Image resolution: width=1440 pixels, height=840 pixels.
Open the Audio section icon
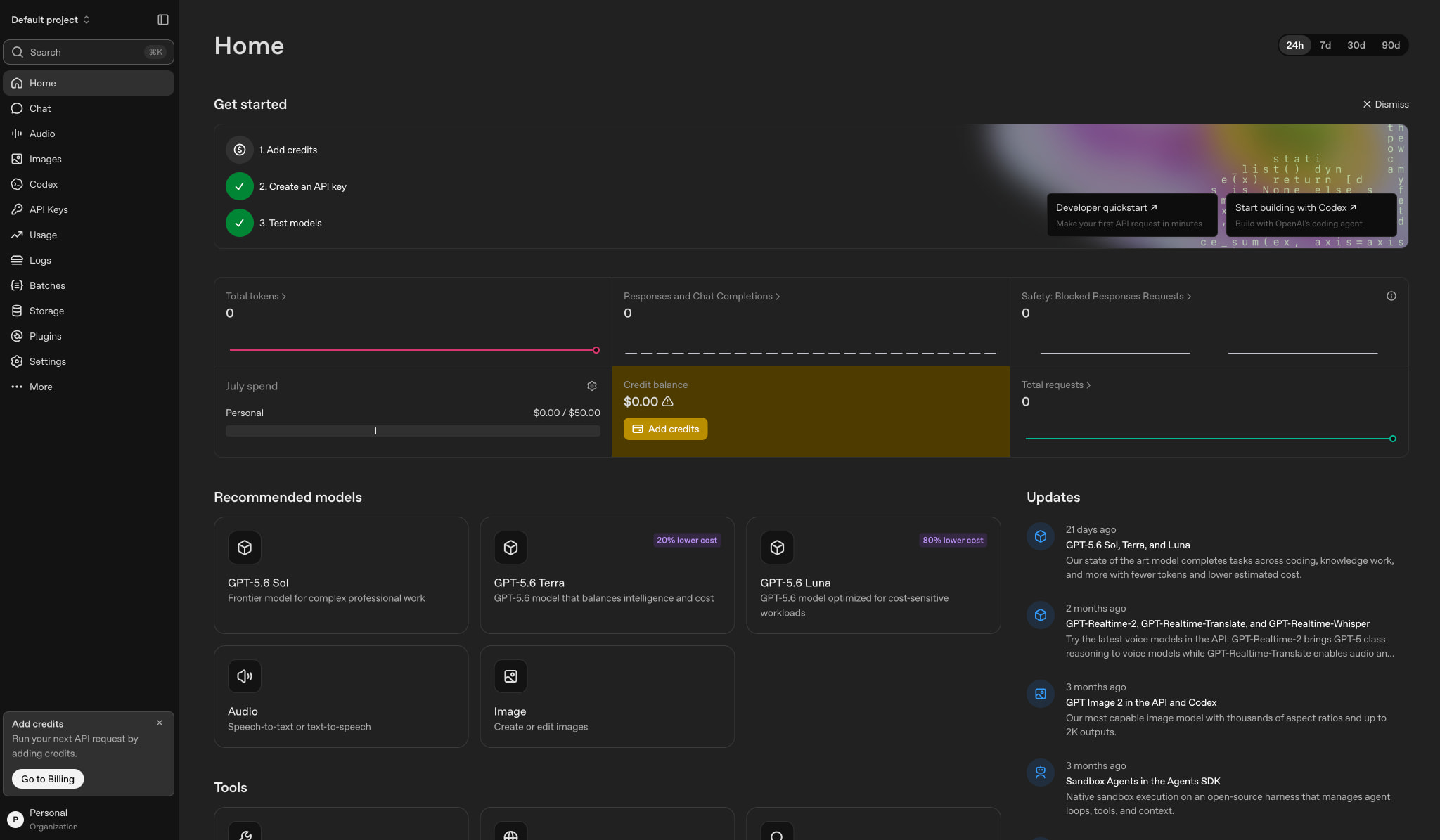17,134
